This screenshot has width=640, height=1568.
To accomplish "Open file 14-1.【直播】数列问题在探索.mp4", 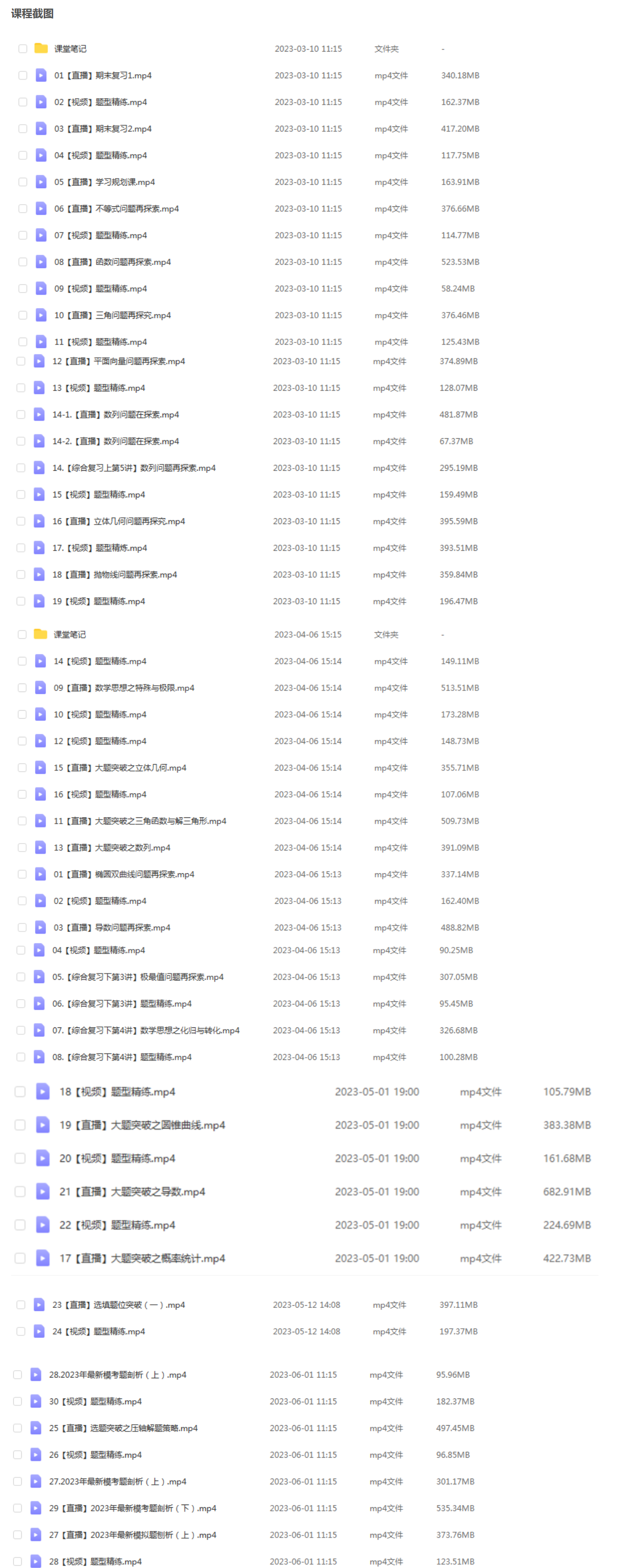I will click(116, 414).
